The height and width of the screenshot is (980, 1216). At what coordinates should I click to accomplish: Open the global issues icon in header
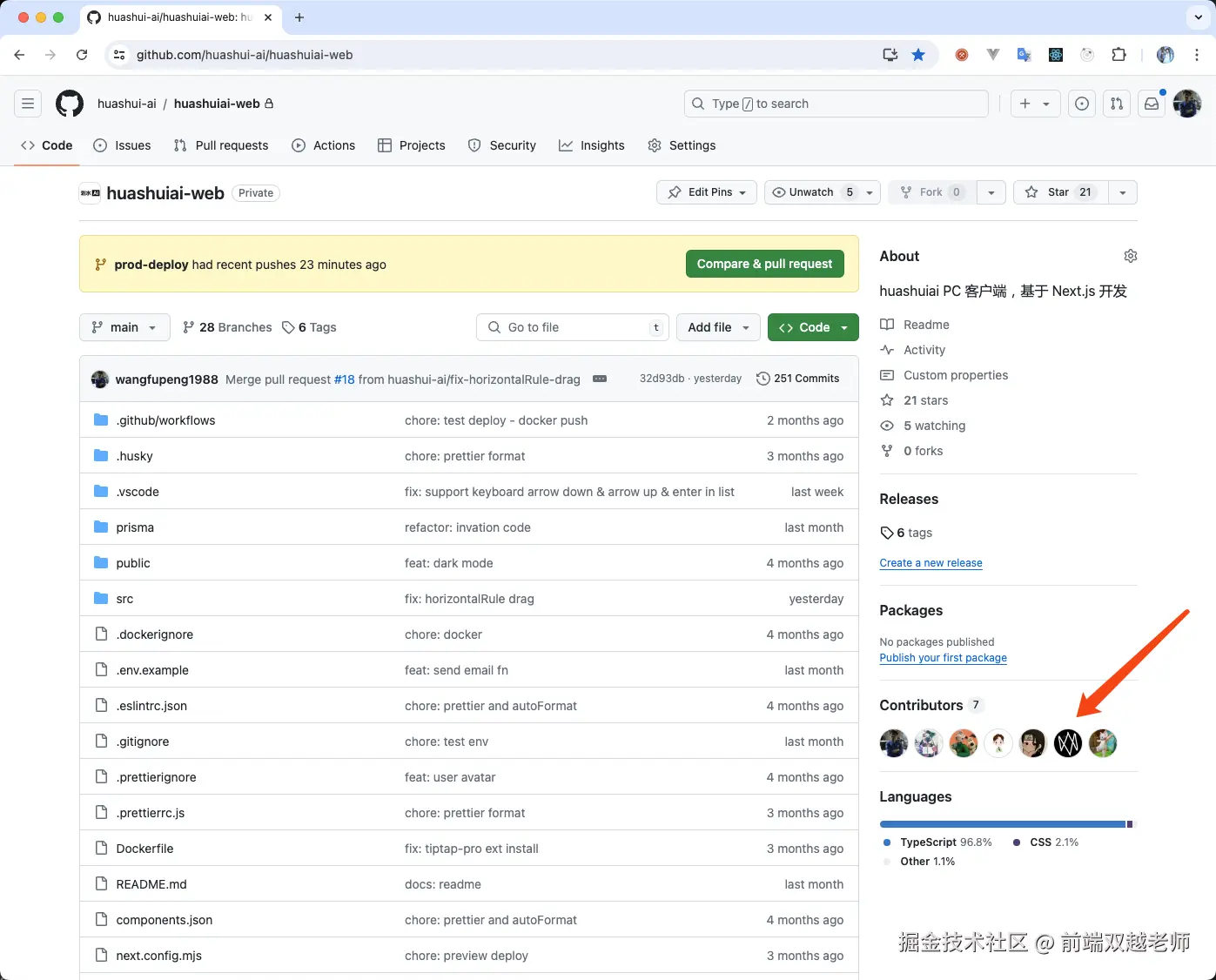[1082, 104]
